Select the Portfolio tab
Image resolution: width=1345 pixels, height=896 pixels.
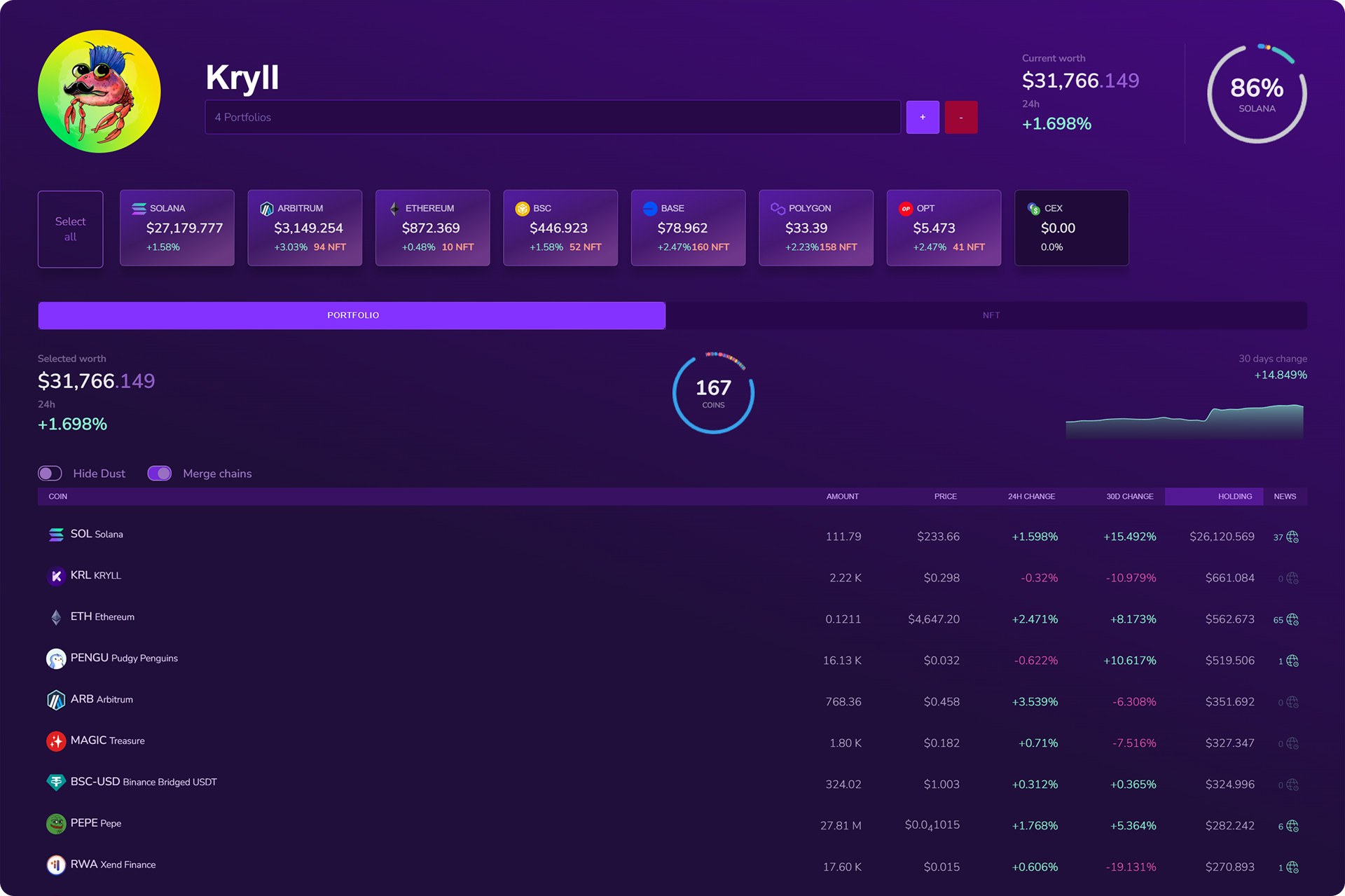pos(352,315)
